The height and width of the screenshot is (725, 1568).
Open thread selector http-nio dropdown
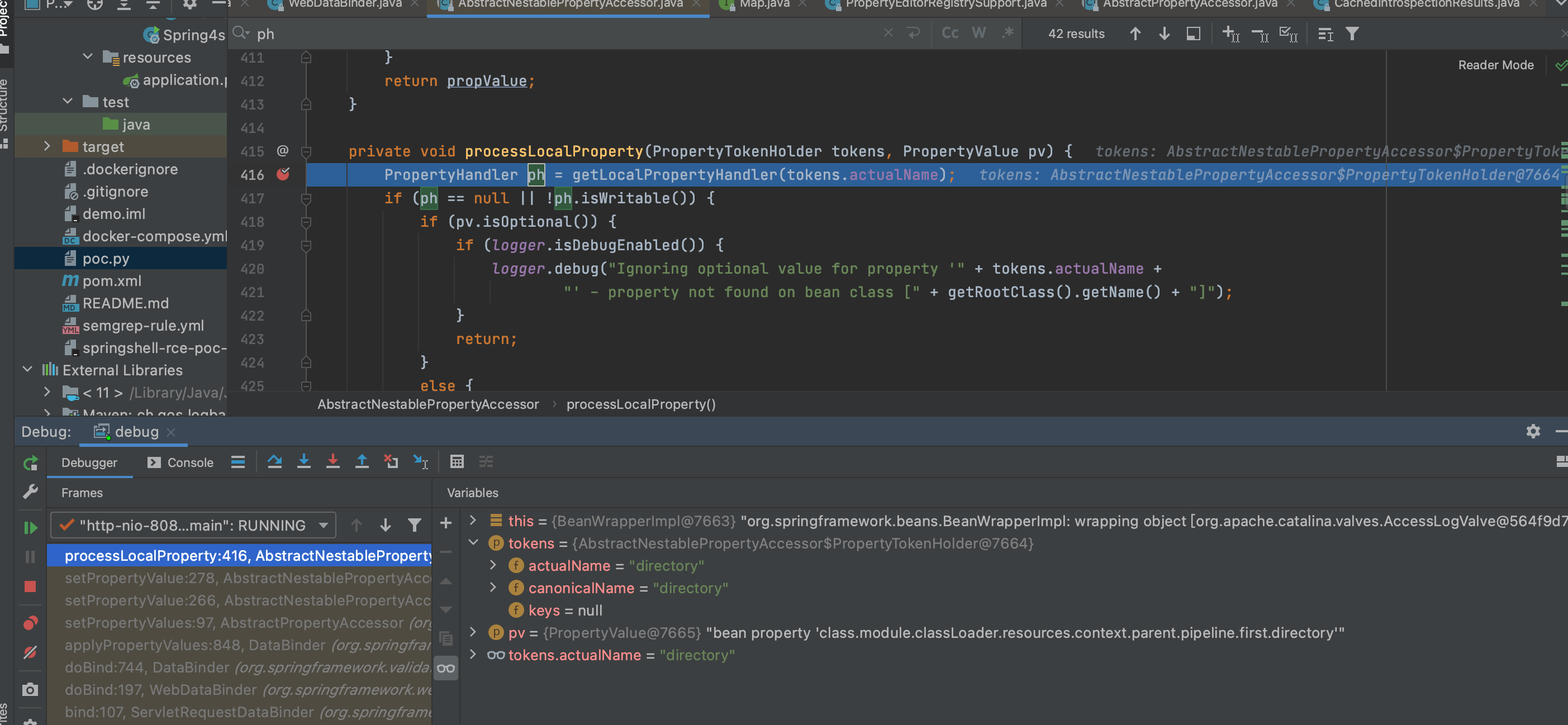[193, 525]
